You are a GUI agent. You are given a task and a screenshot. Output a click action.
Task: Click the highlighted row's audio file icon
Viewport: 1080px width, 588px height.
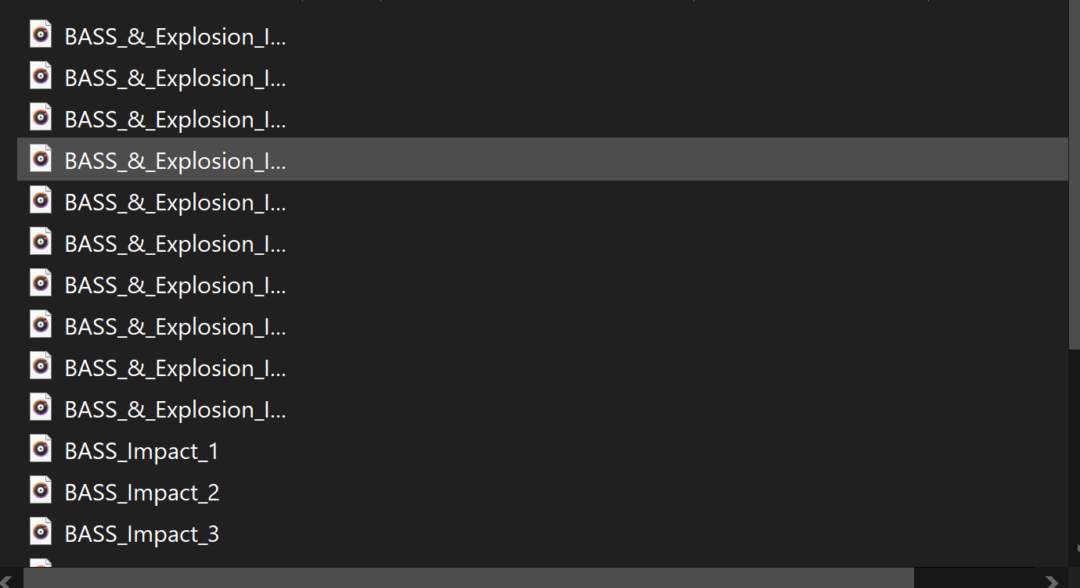click(40, 158)
